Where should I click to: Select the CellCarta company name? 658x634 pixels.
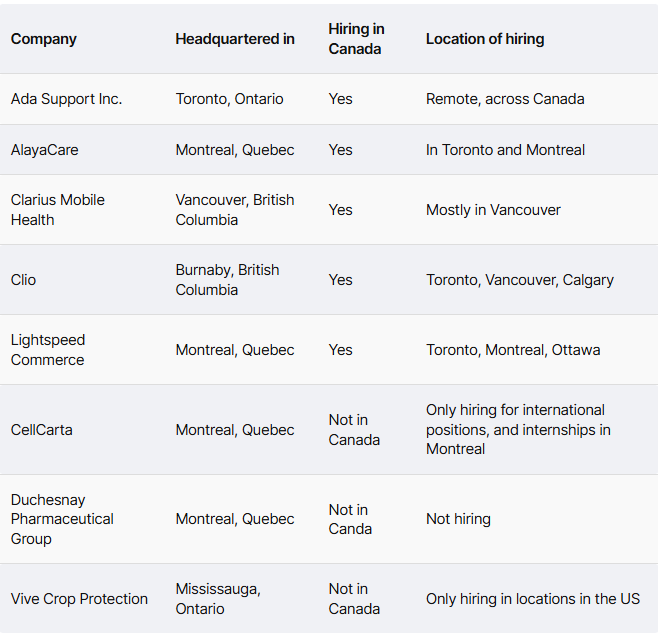(42, 430)
